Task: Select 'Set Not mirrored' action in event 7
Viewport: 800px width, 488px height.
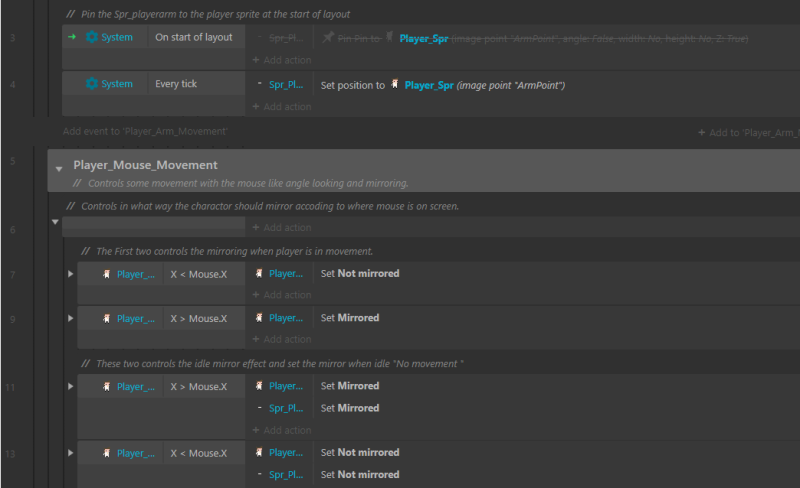Action: pos(360,273)
